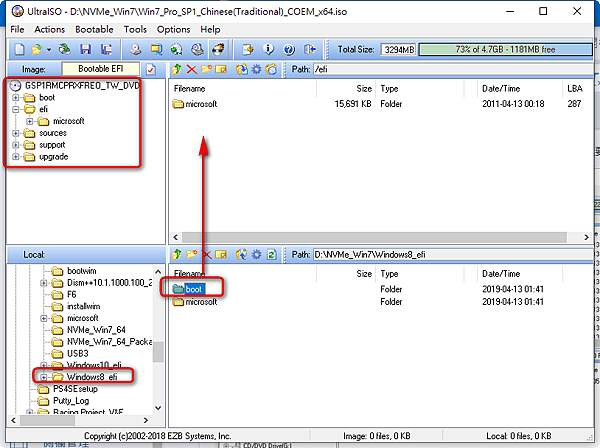This screenshot has width=600, height=448.
Task: Expand the Dism++ folder in local tree
Action: tap(44, 283)
